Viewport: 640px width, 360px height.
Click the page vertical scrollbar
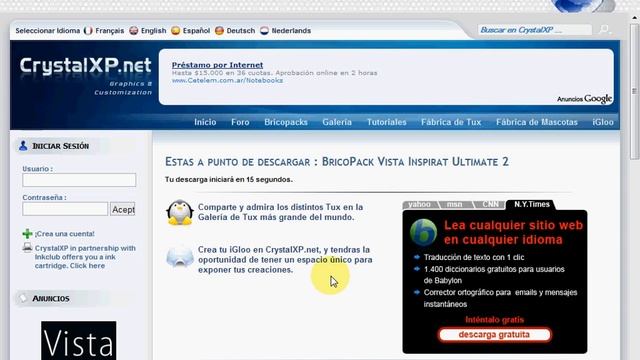[634, 91]
